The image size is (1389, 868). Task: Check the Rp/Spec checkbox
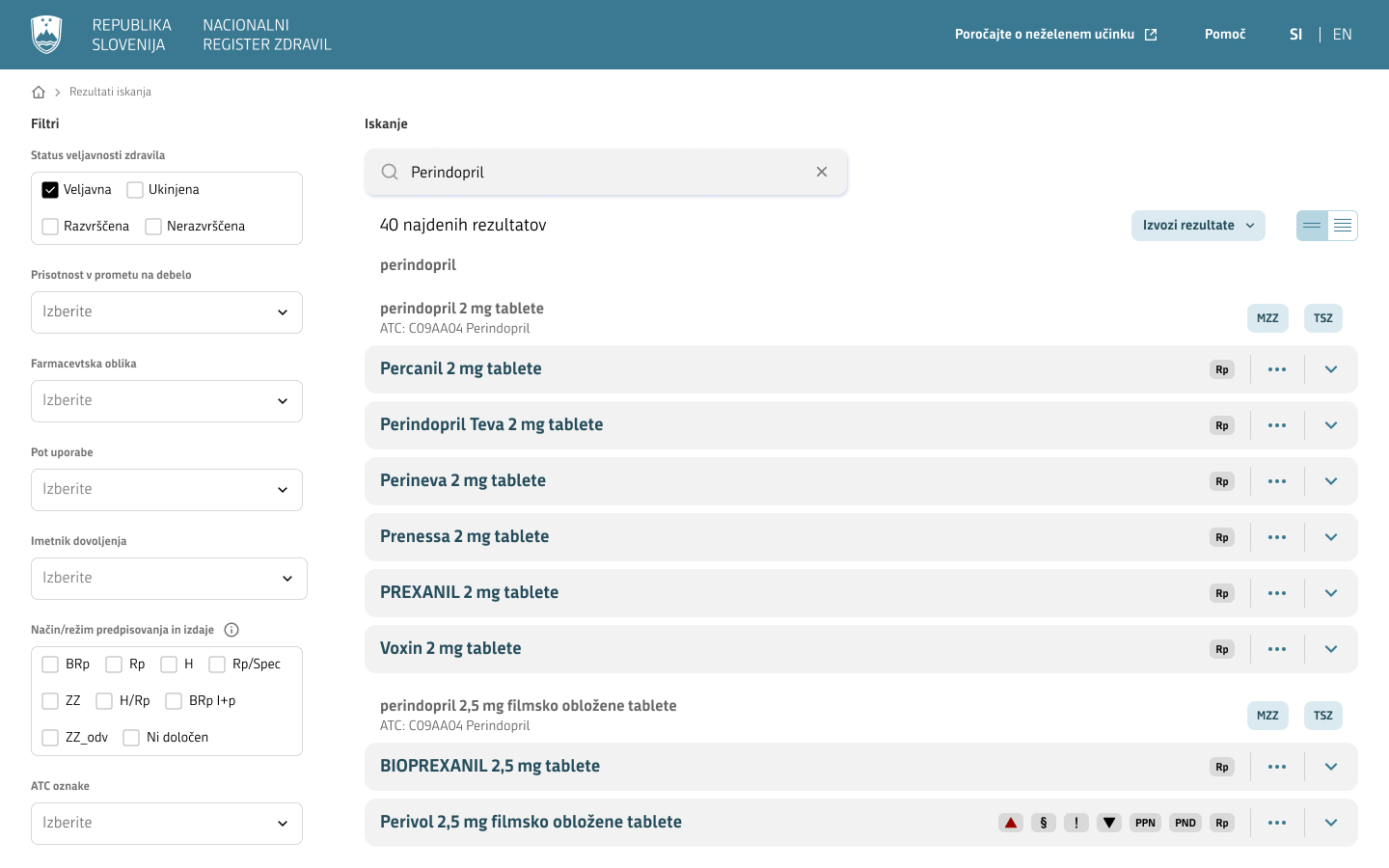click(x=217, y=665)
